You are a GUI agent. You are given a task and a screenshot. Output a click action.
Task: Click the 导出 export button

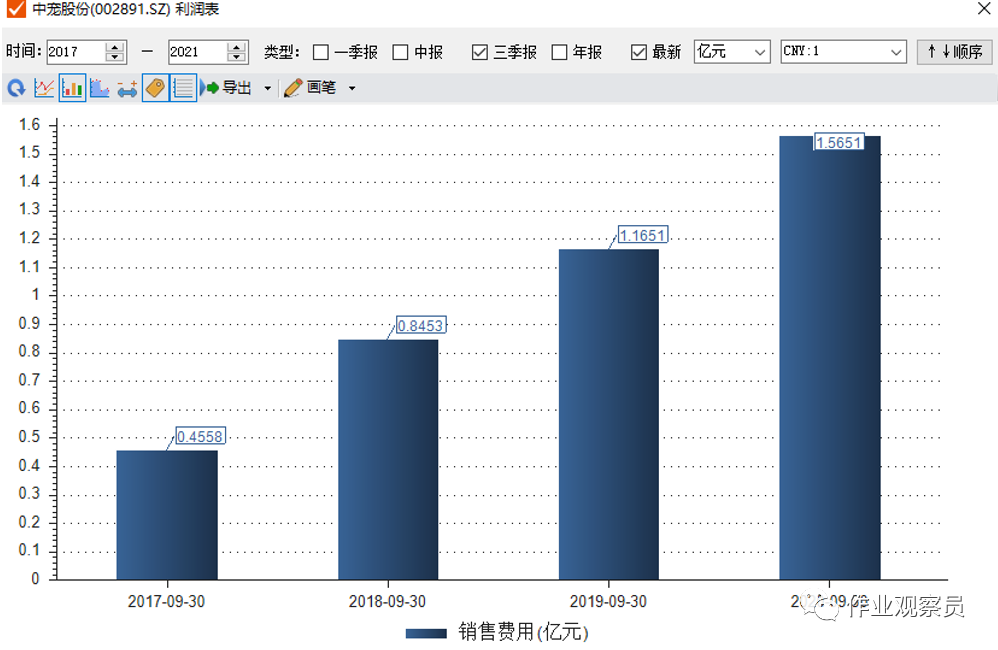coord(237,88)
